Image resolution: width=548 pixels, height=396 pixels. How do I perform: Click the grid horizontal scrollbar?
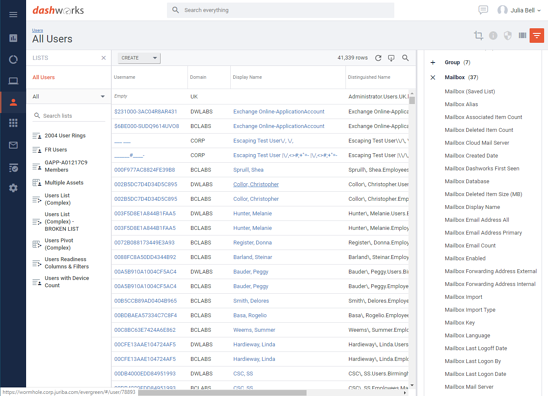pyautogui.click(x=222, y=393)
